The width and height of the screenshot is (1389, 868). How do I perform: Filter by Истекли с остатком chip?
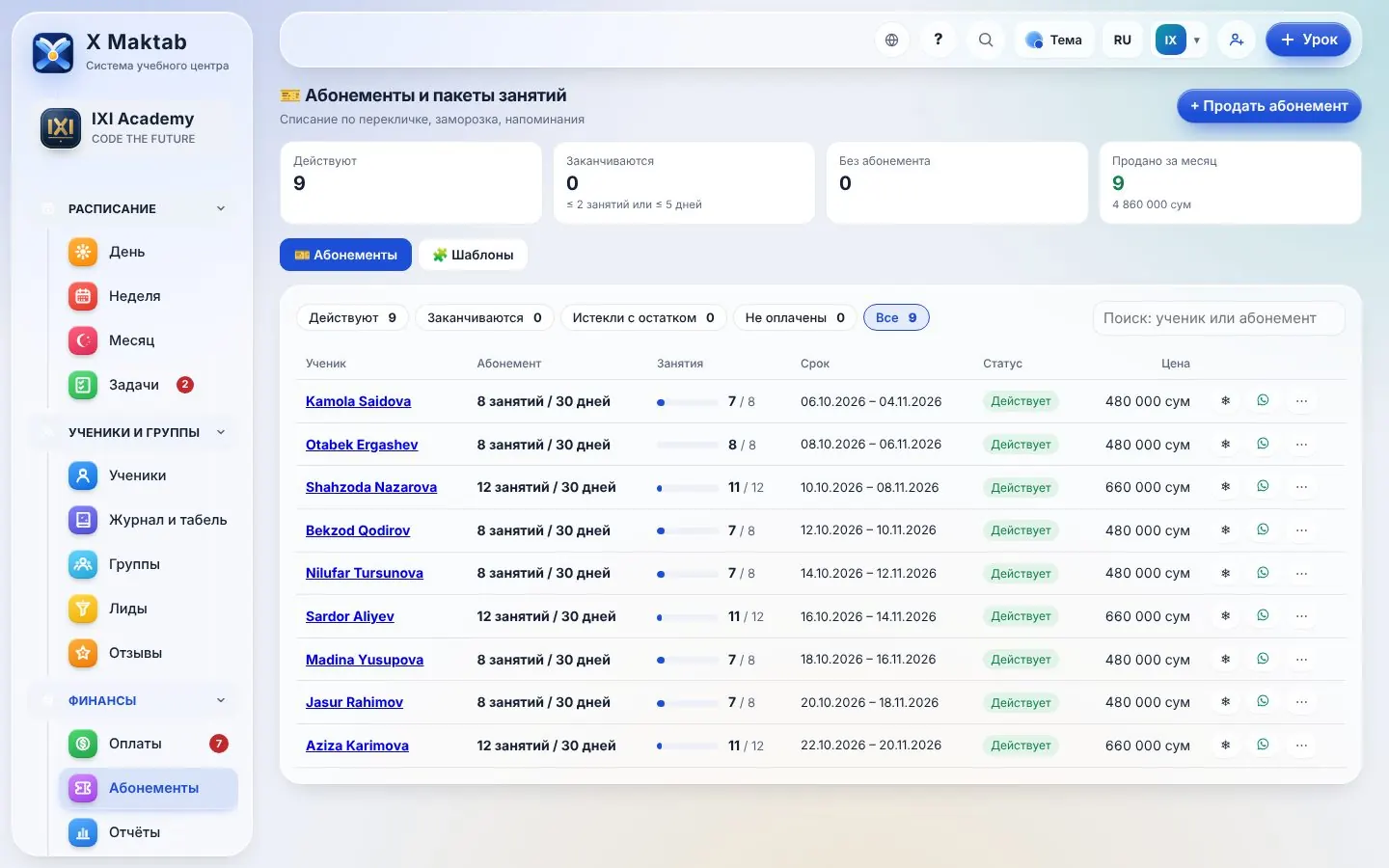point(643,317)
